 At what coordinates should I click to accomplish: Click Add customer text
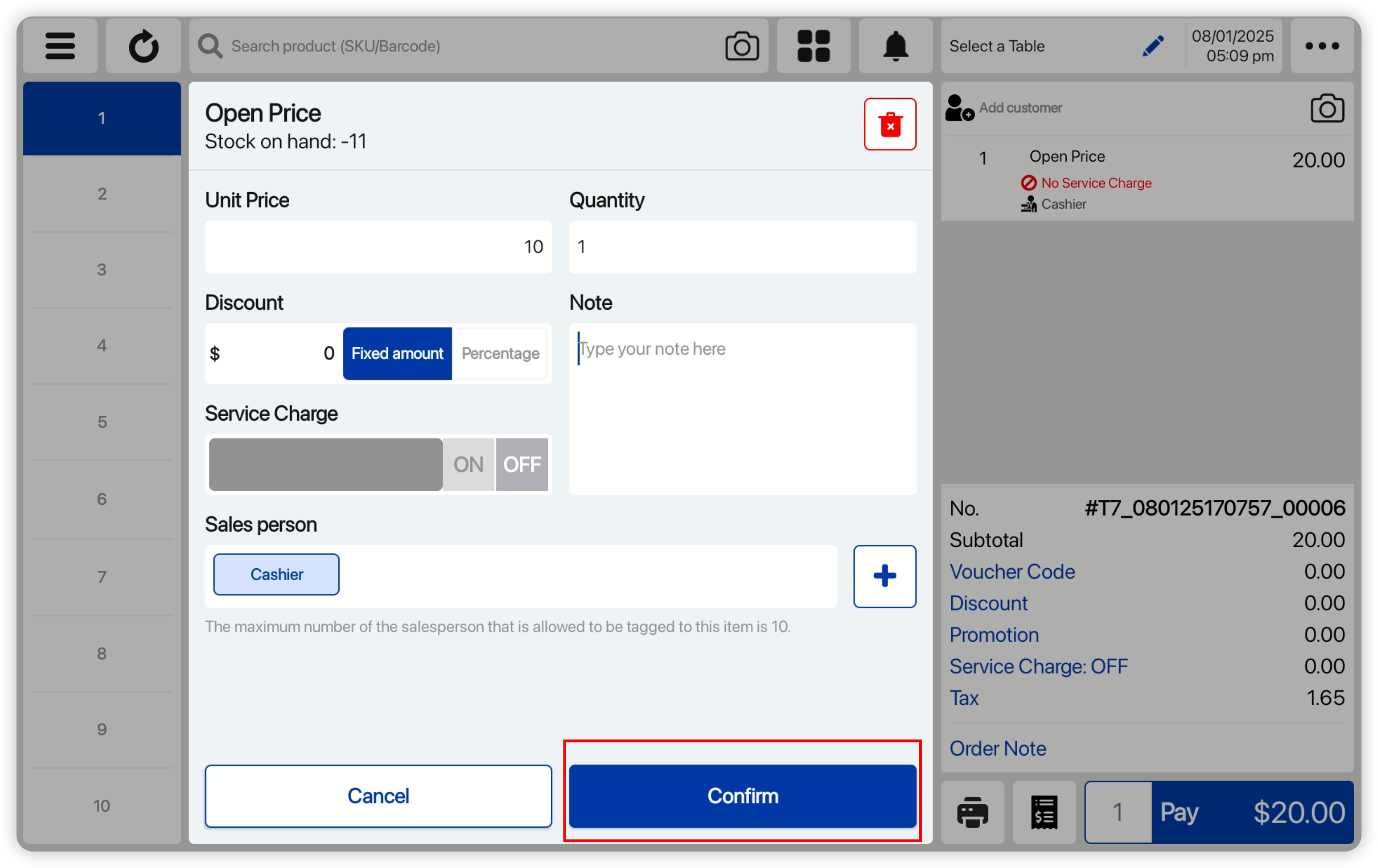pyautogui.click(x=1020, y=108)
